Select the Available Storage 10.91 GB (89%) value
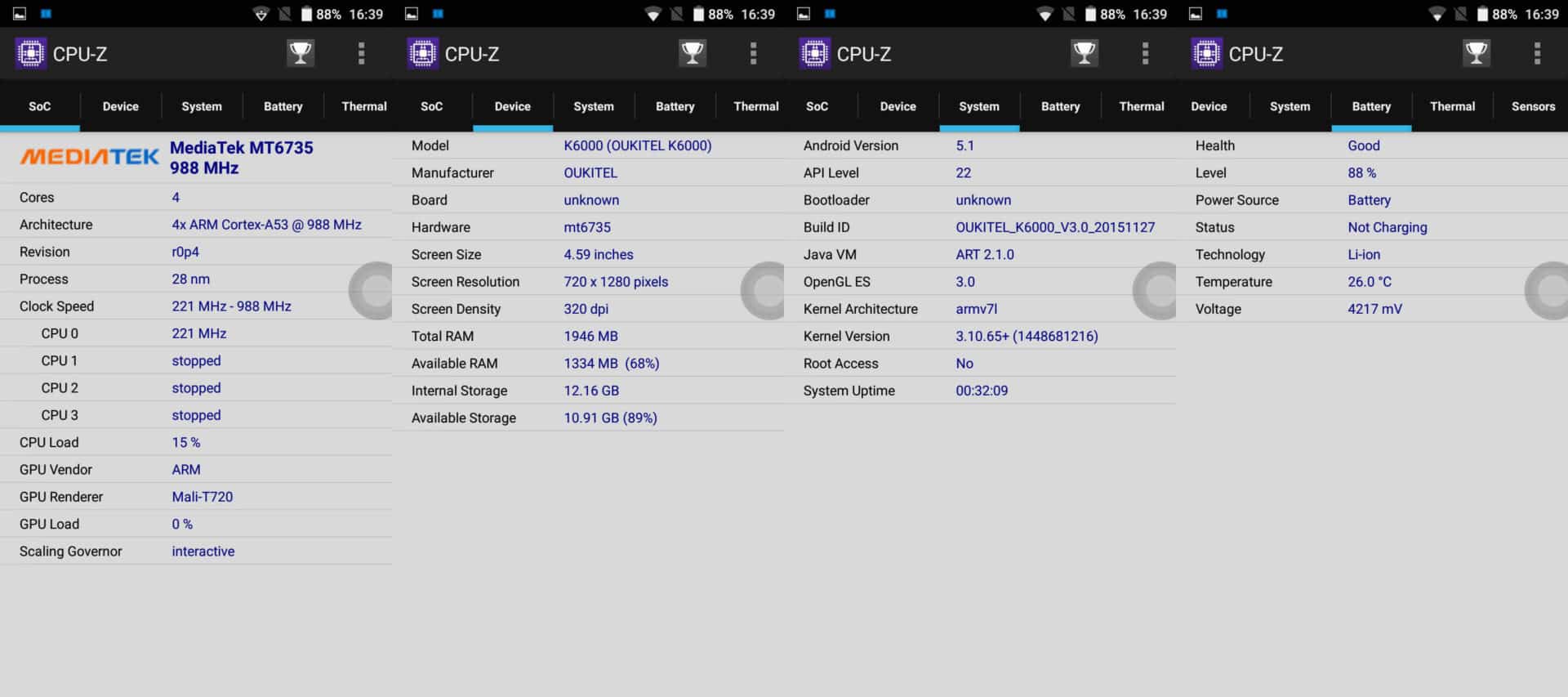The height and width of the screenshot is (697, 1568). pyautogui.click(x=610, y=418)
